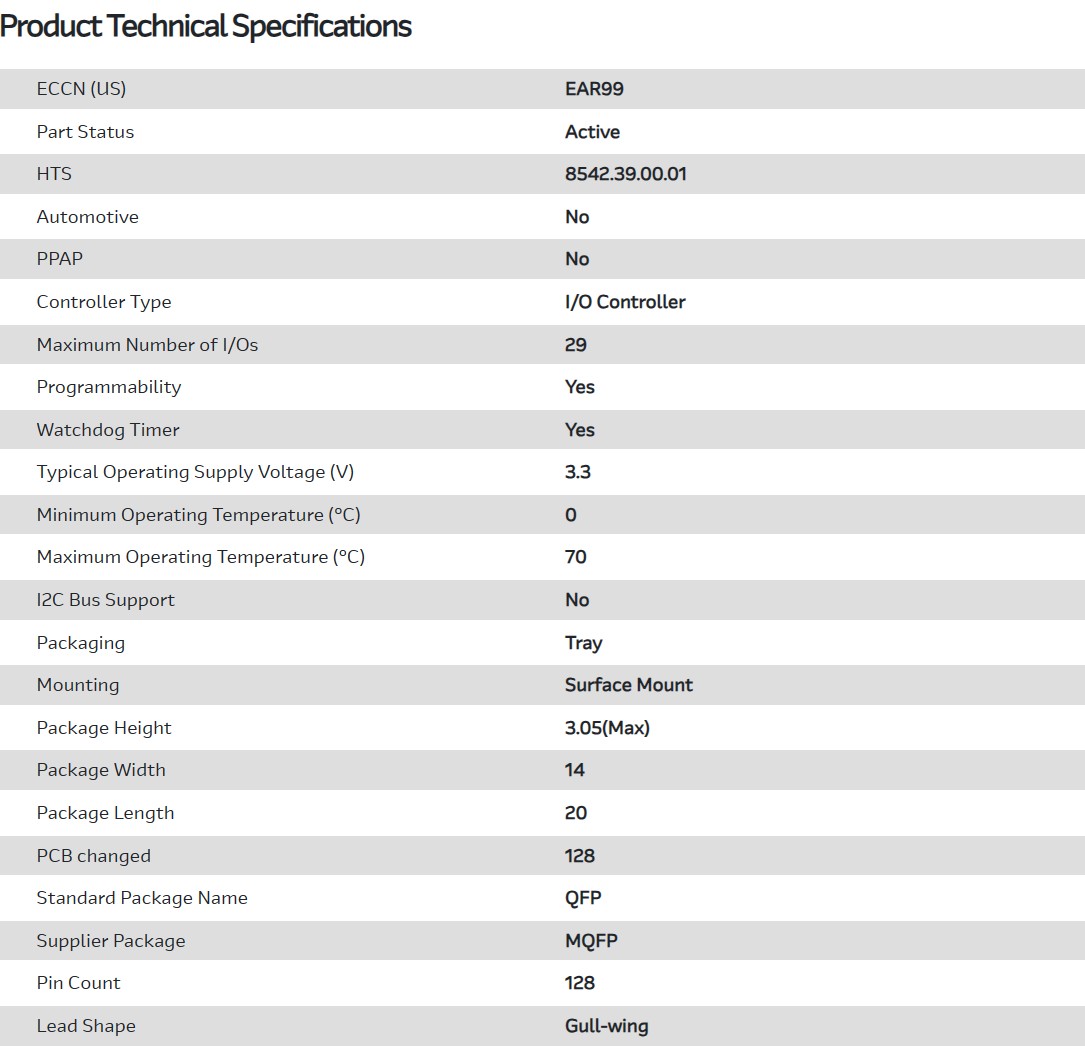Click the I2C Bus Support label
Image resolution: width=1085 pixels, height=1046 pixels.
pos(105,600)
